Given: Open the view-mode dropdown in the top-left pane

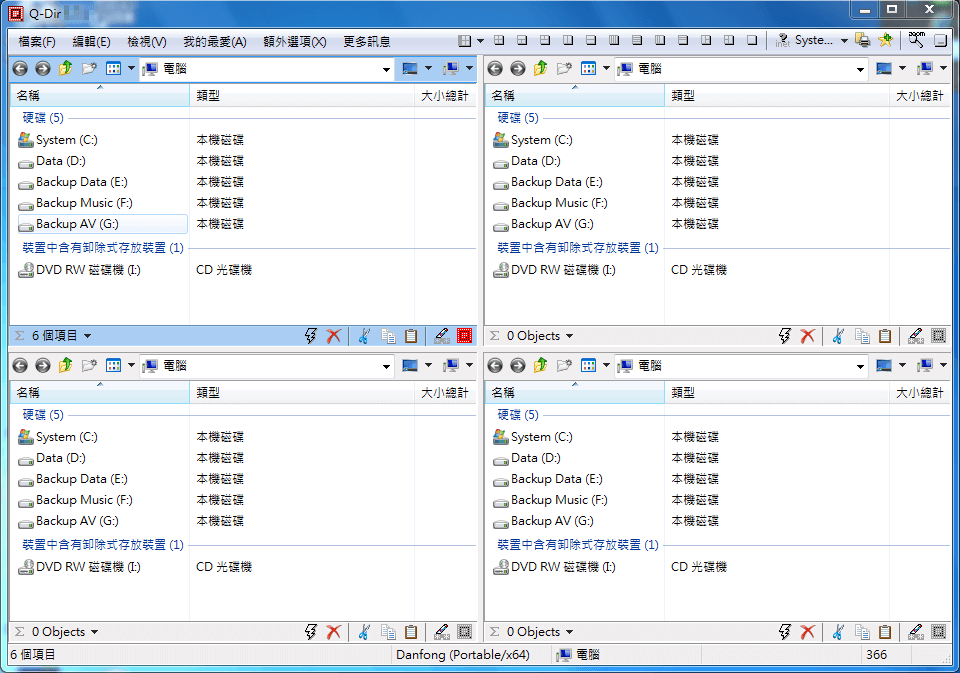Looking at the screenshot, I should [118, 69].
